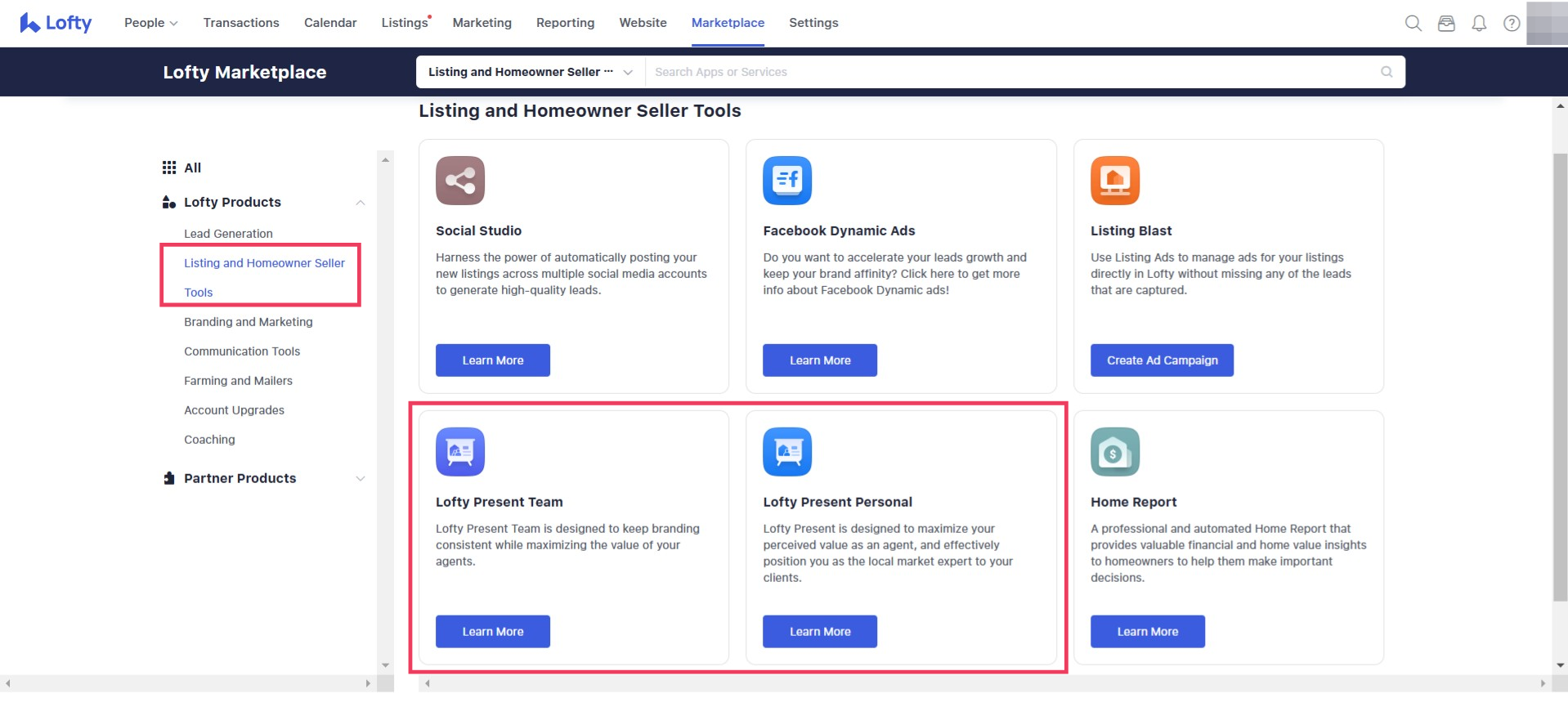Open the help question mark icon
This screenshot has height=707, width=1568.
point(1512,24)
